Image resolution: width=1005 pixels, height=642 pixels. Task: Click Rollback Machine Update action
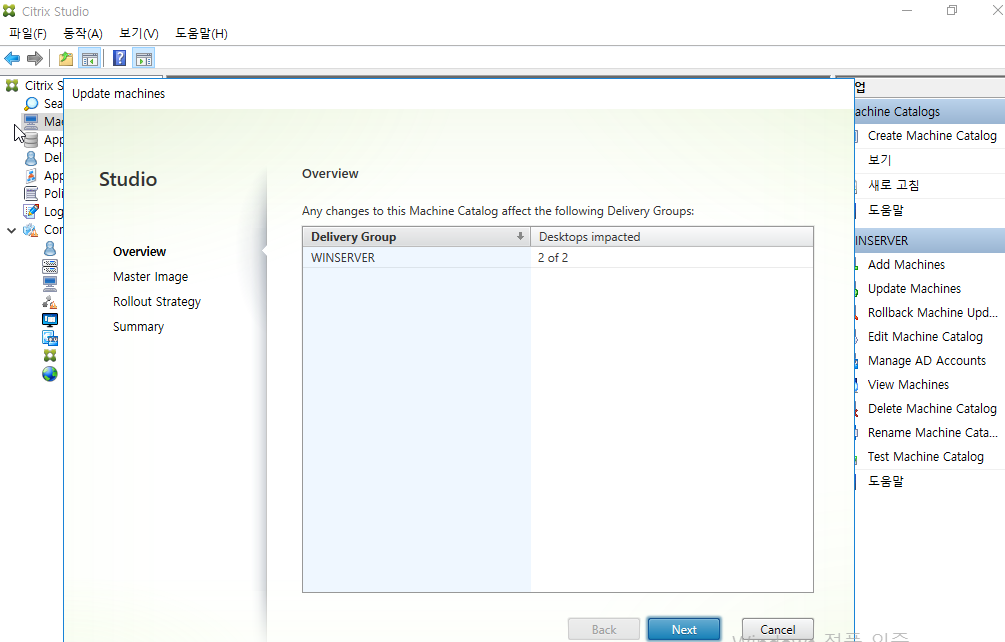coord(933,313)
